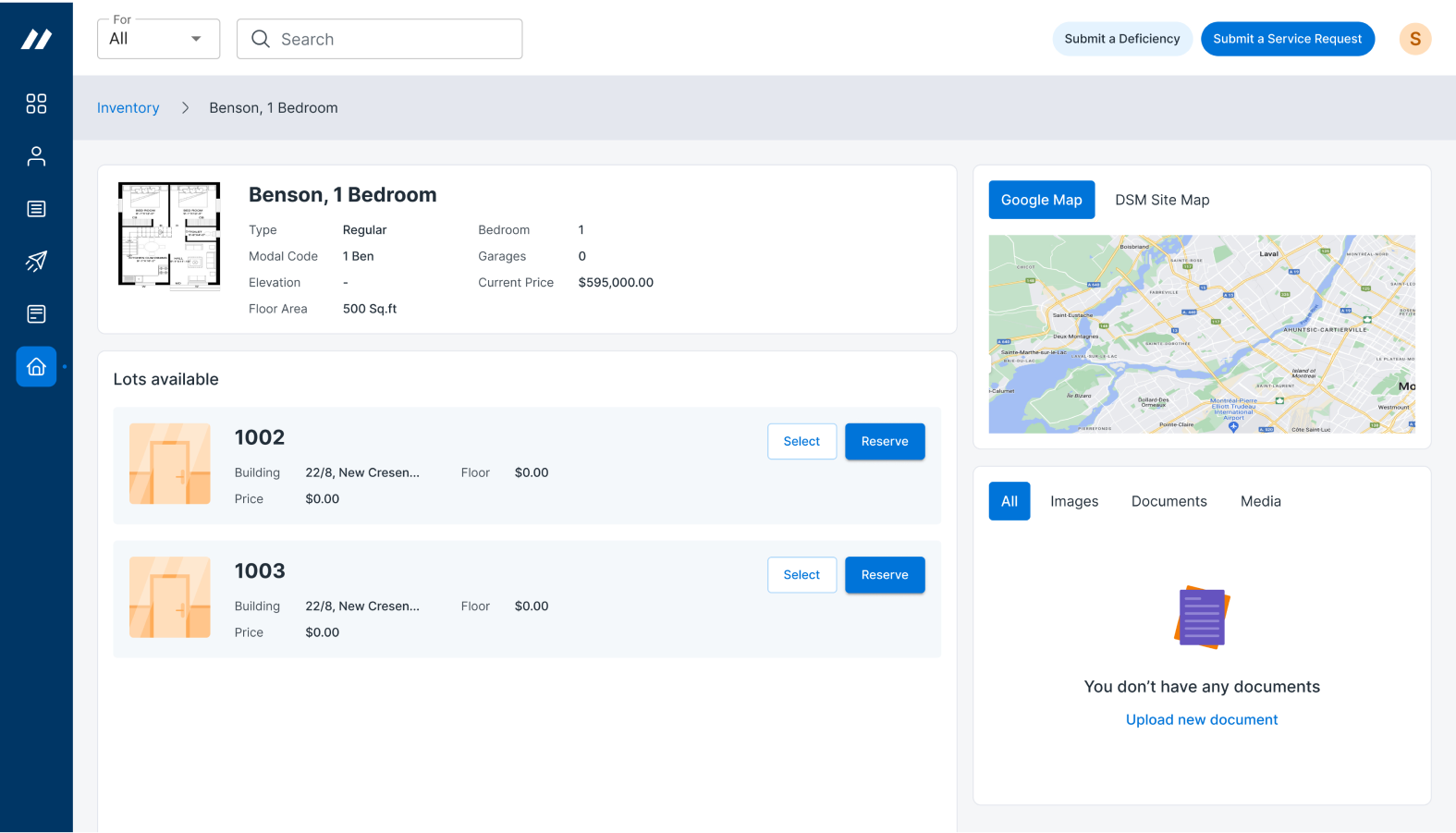Open the user avatar S menu
1456x833 pixels.
click(1414, 39)
